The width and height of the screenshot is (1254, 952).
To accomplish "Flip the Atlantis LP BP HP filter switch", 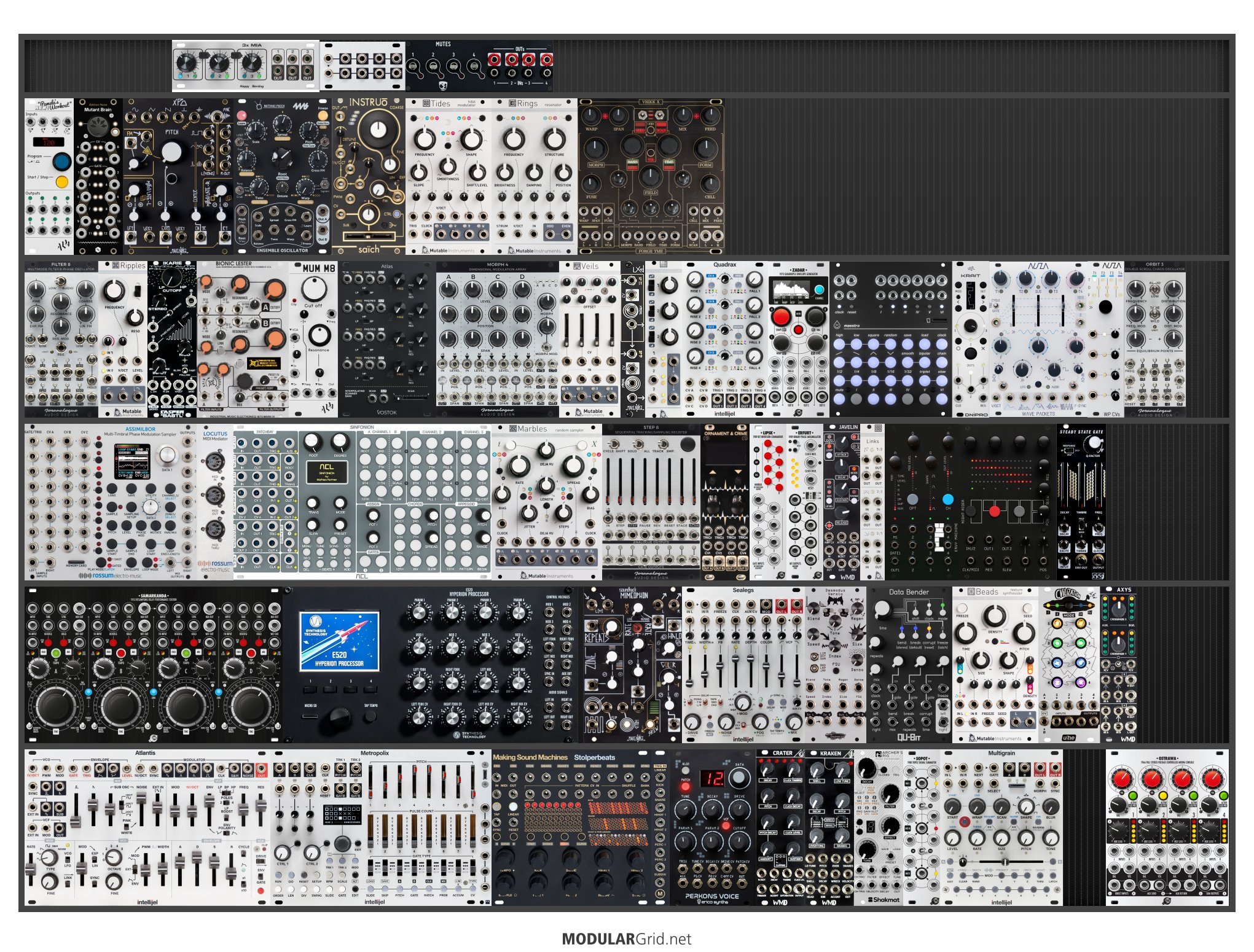I will (226, 792).
